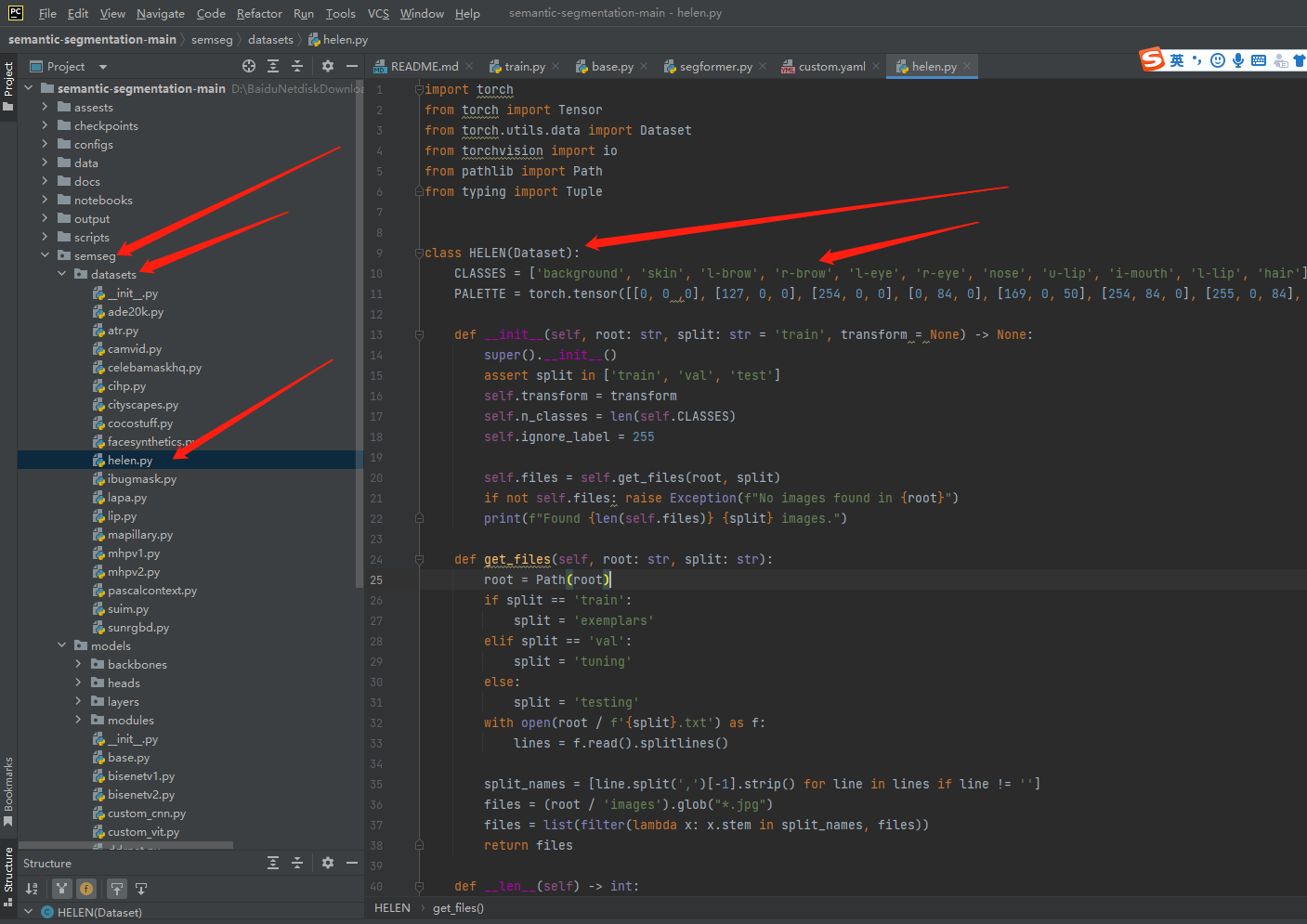Click datasets in the breadcrumb path
Screen dimensions: 1307x924
click(x=270, y=39)
